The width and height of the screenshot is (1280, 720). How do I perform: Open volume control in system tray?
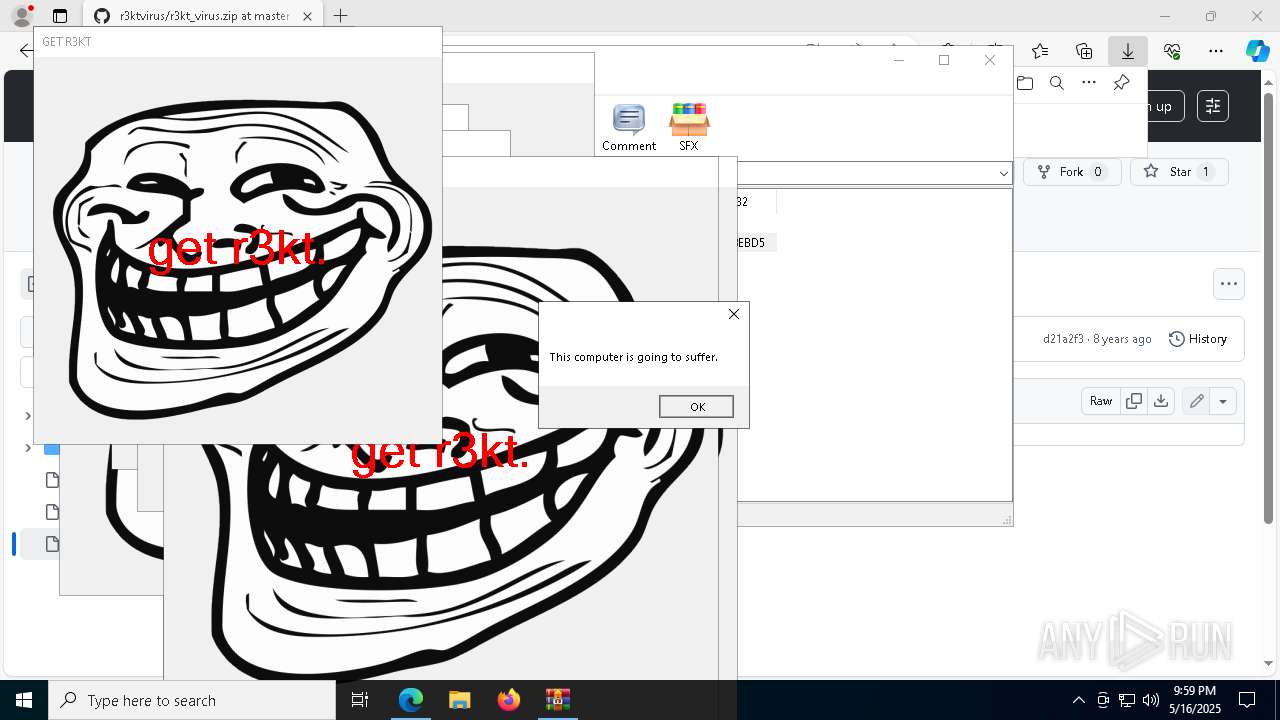(x=1150, y=700)
